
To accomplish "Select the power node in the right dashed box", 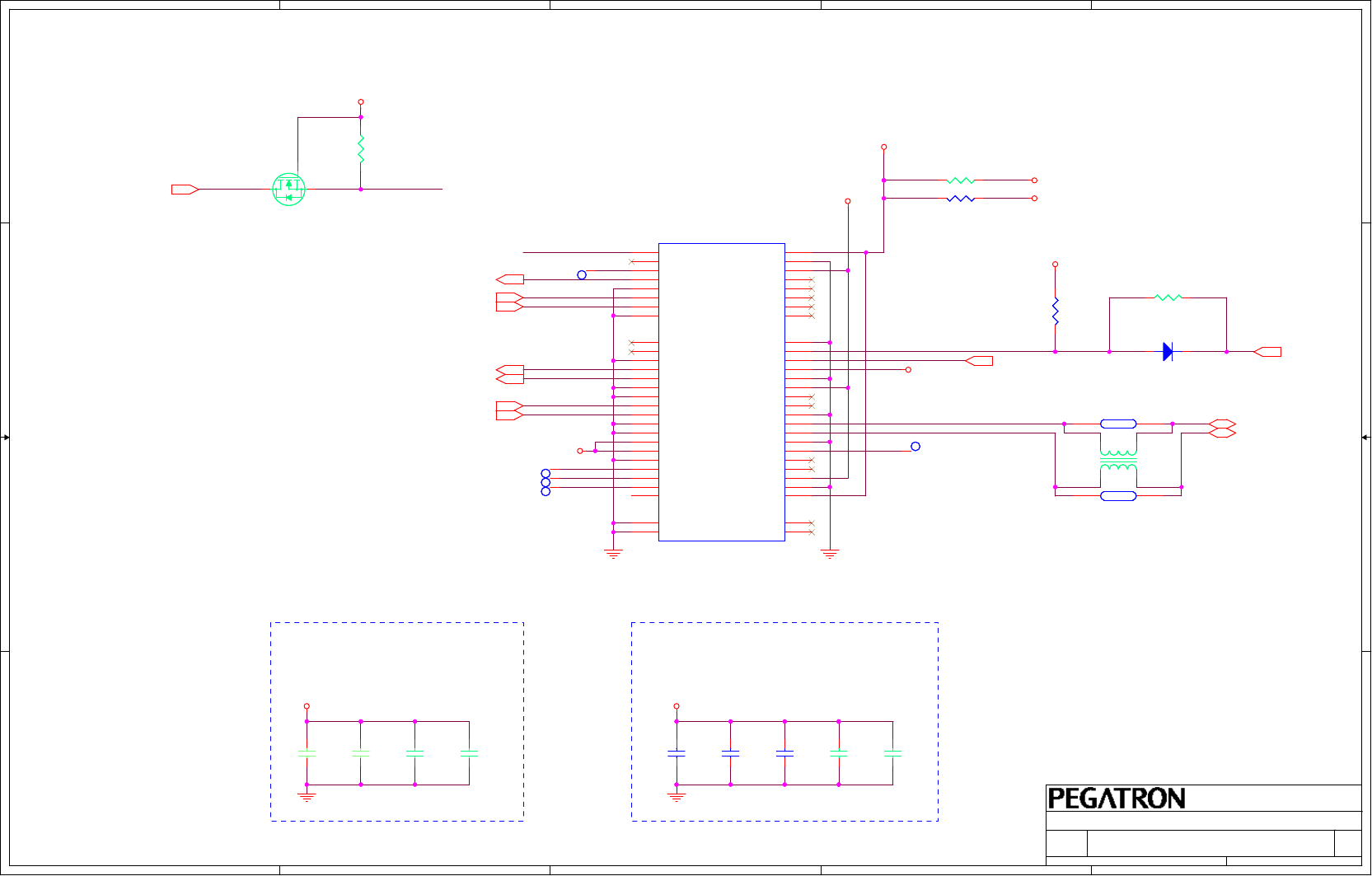I will pos(677,706).
